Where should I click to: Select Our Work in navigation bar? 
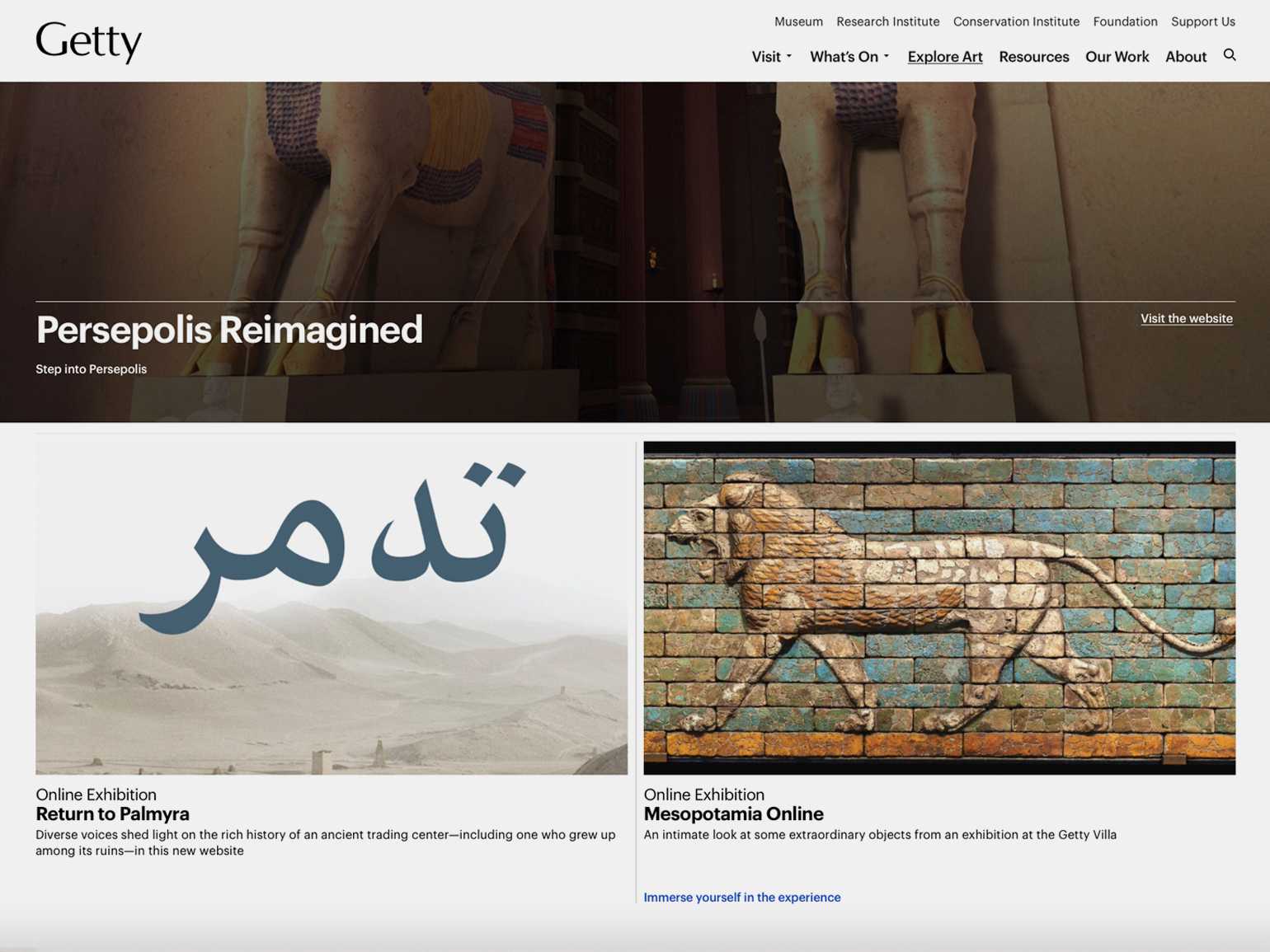(x=1117, y=57)
